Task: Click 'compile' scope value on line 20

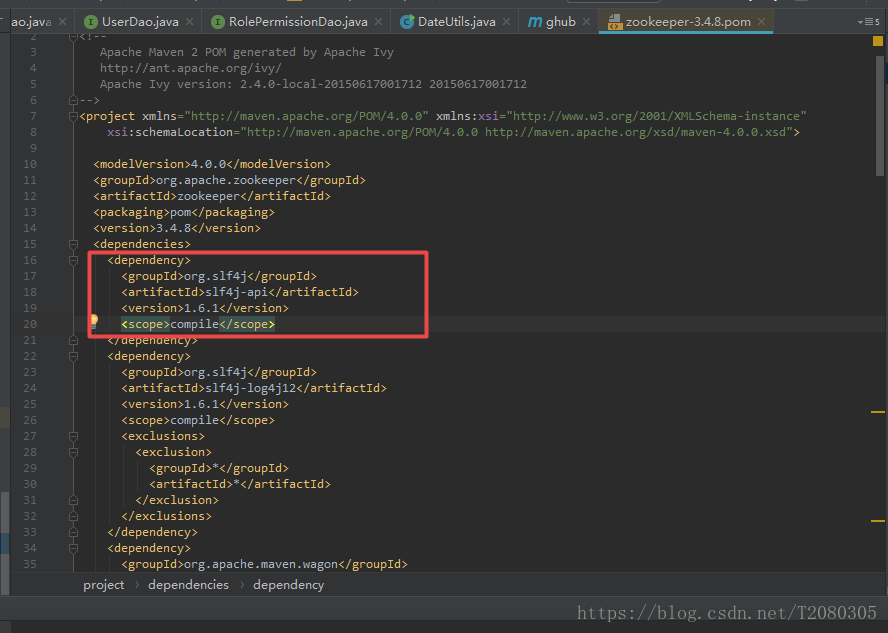Action: point(194,324)
